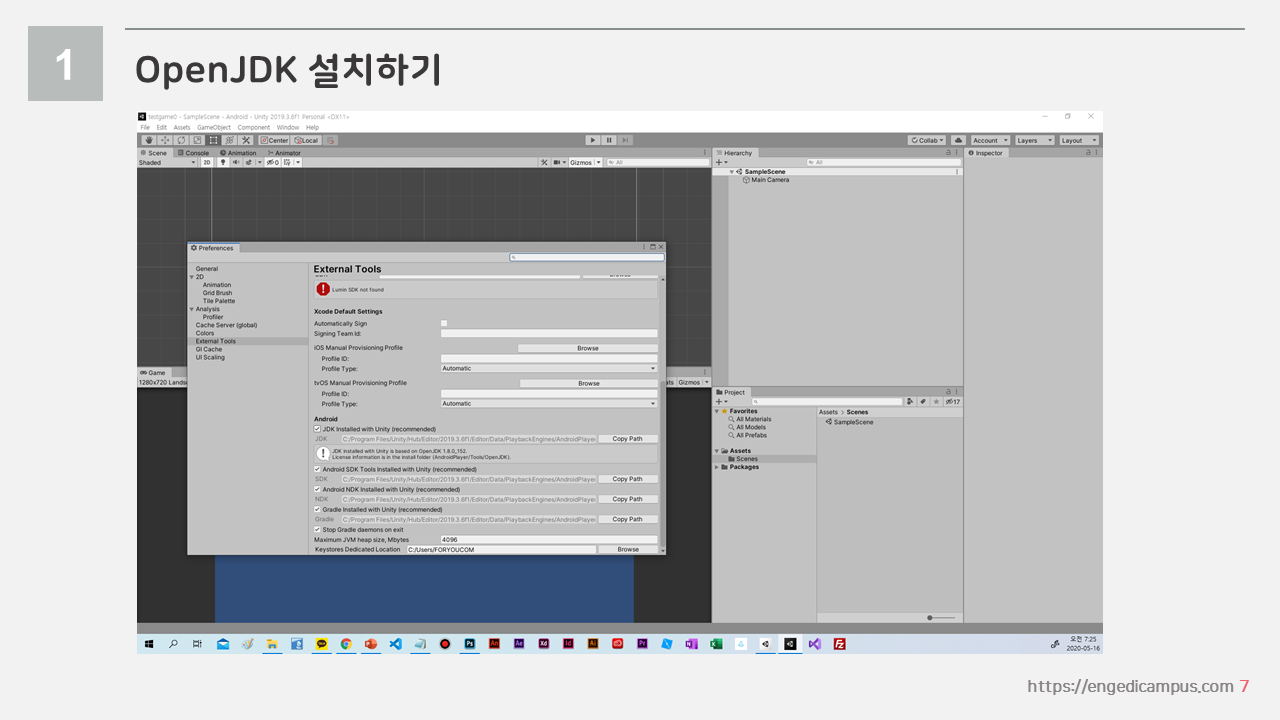Open the Window menu

(288, 127)
